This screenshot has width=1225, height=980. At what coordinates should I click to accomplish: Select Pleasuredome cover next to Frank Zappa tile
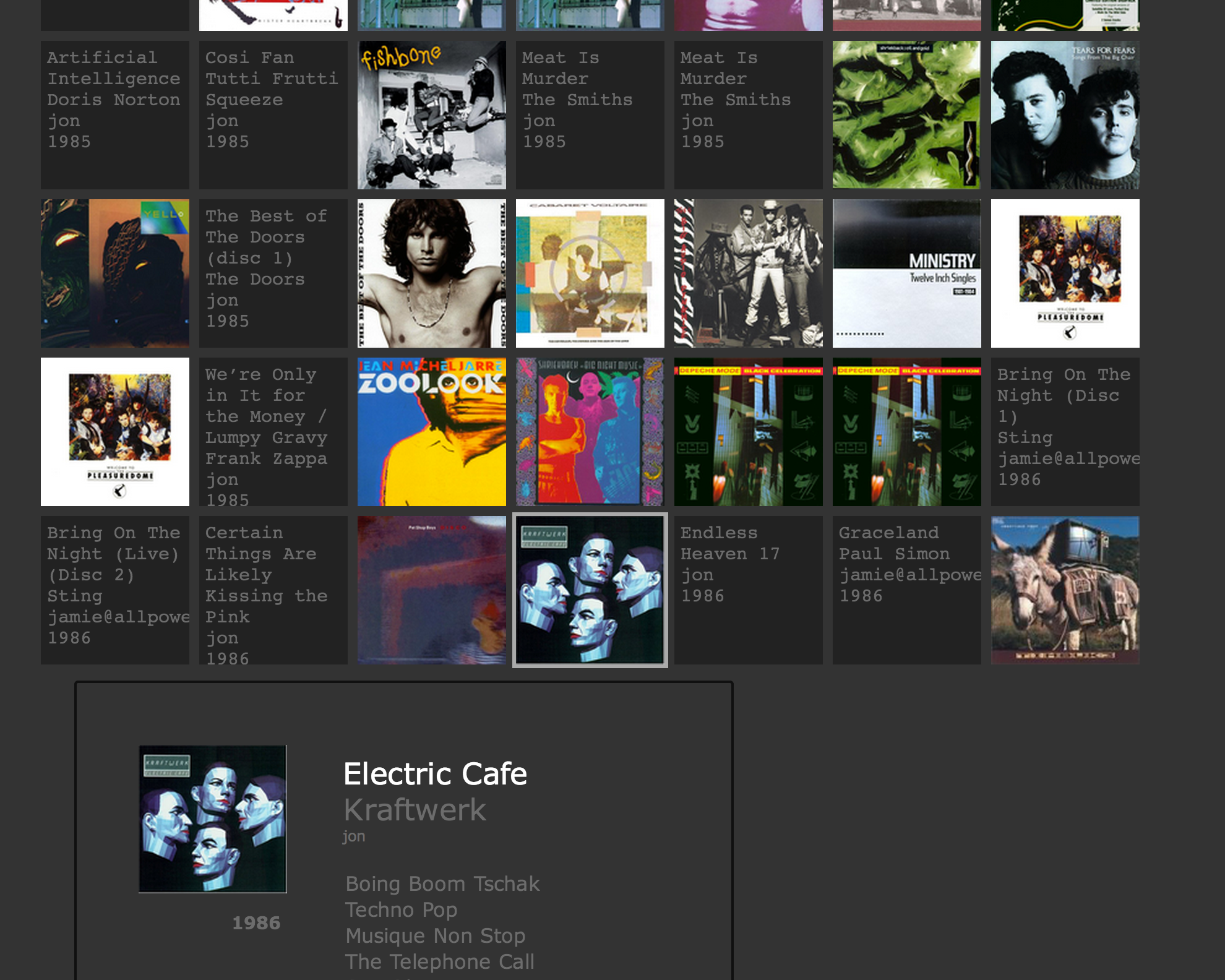(115, 432)
